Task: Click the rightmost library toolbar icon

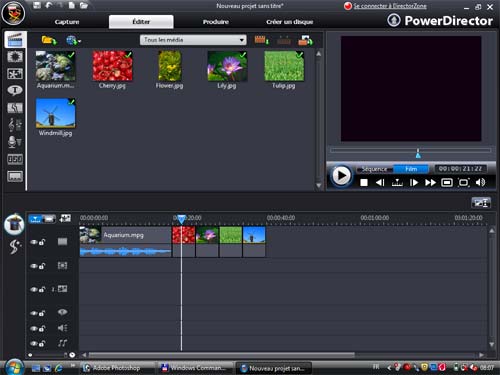Action: point(305,40)
